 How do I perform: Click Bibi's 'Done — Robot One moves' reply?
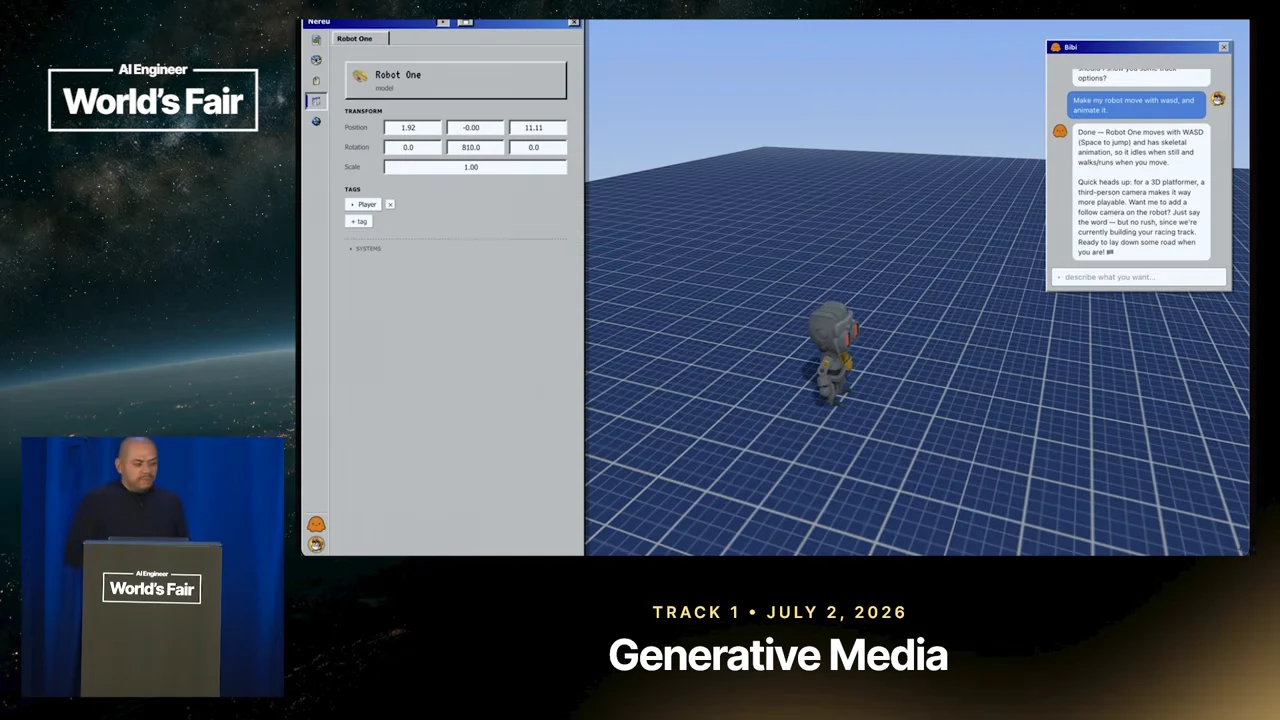pos(1141,192)
